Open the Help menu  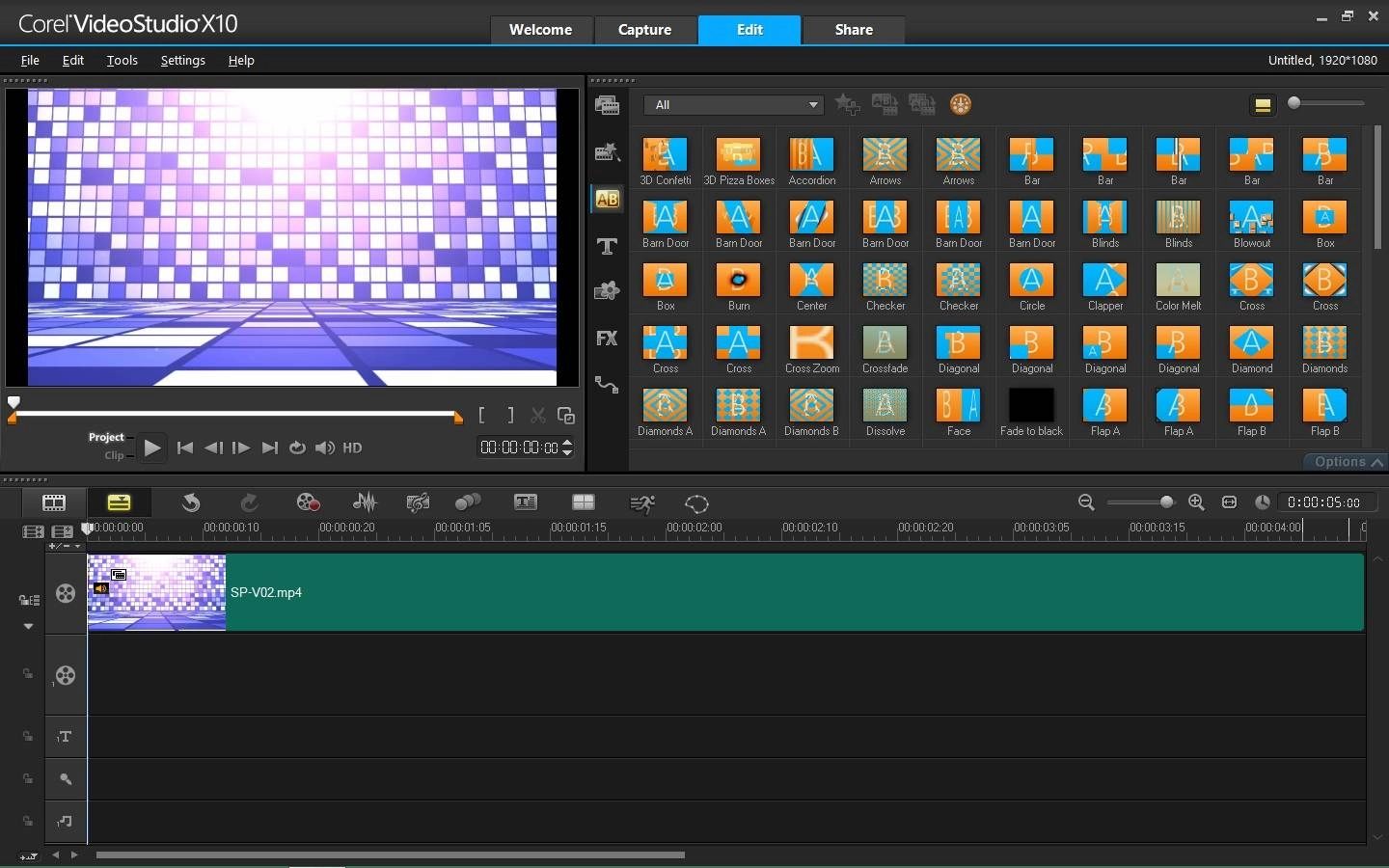click(241, 60)
